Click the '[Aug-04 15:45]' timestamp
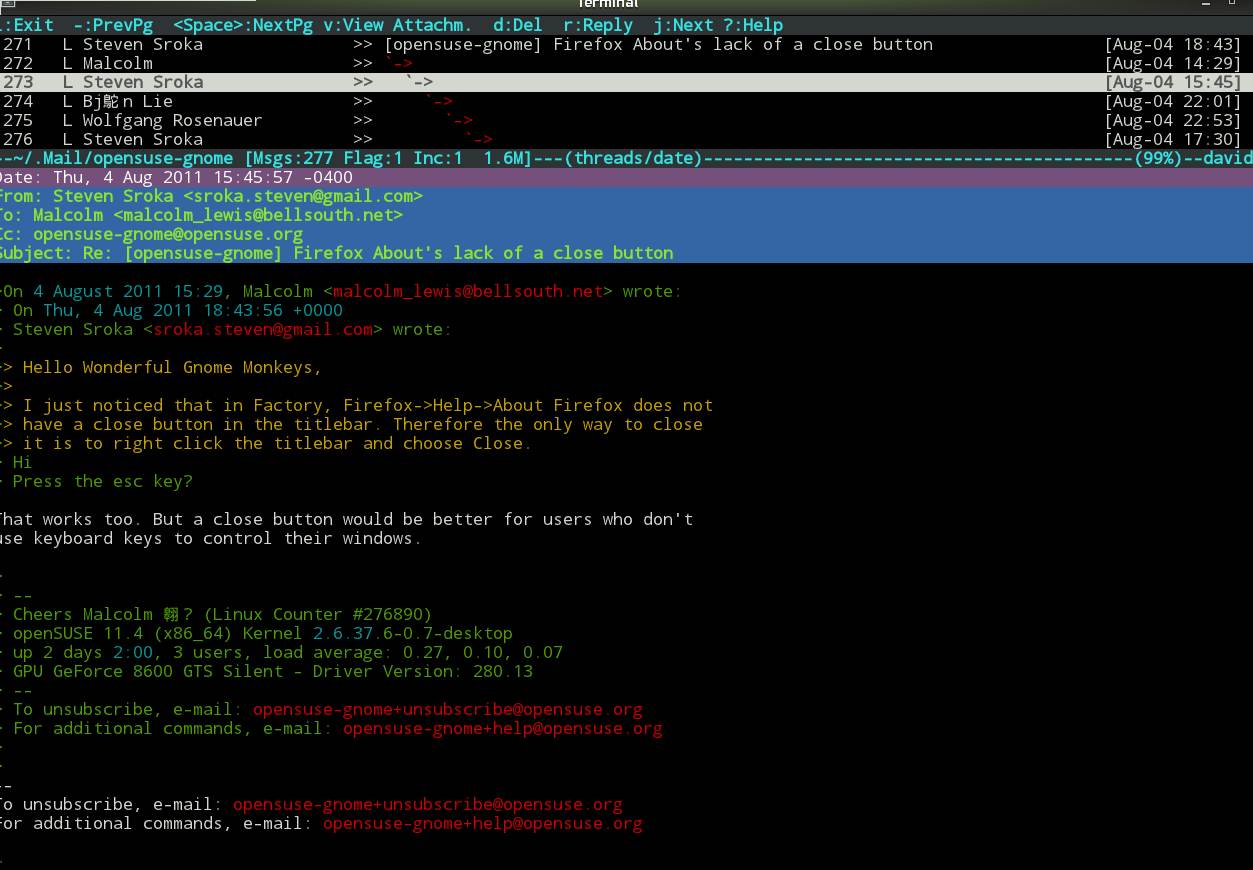 click(x=1173, y=82)
